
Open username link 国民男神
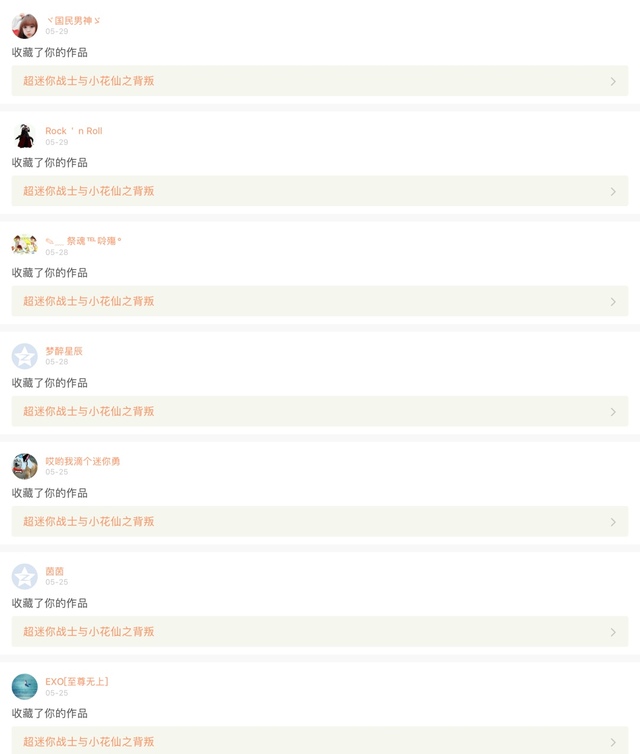(73, 20)
